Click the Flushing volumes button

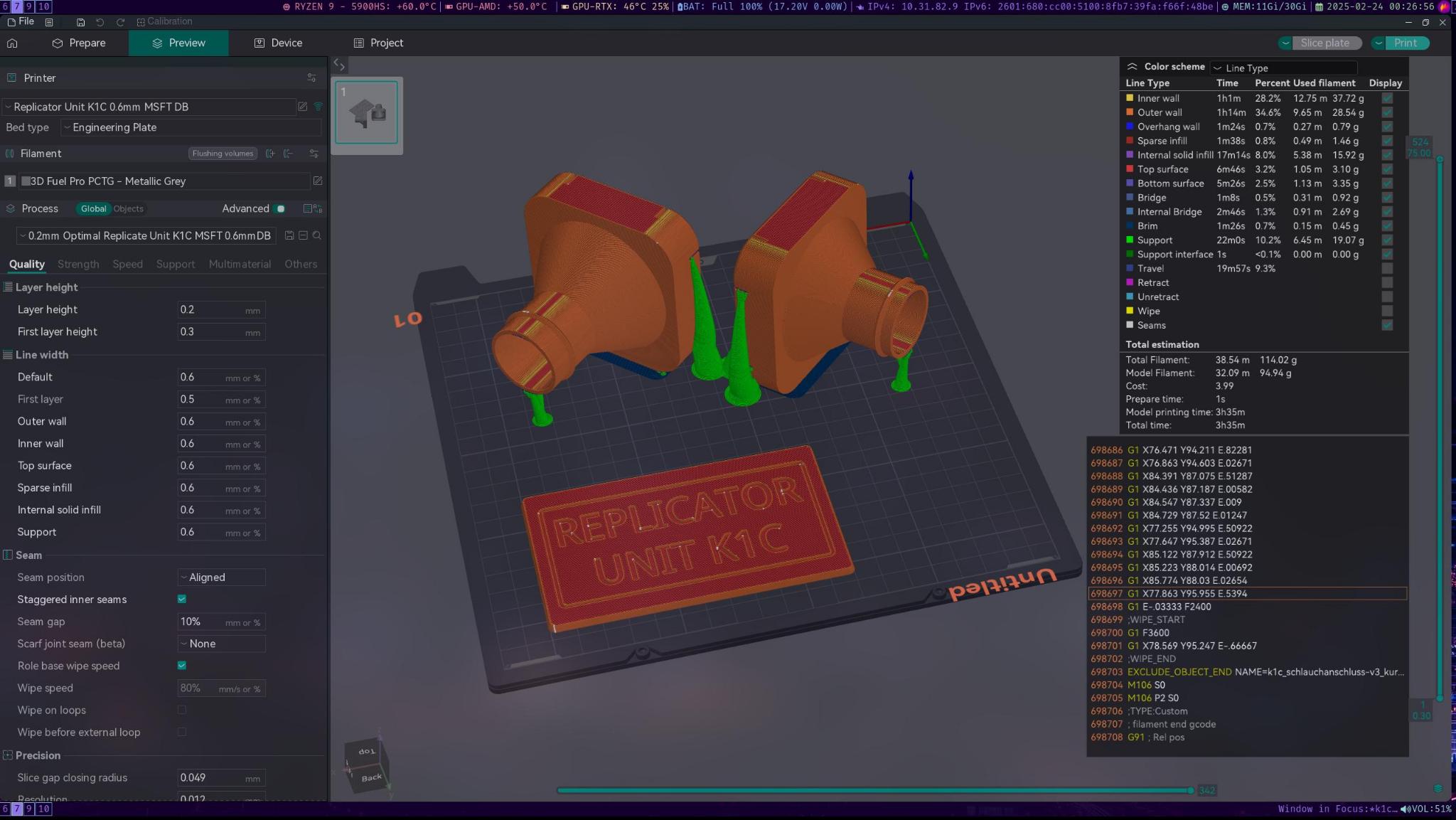223,154
